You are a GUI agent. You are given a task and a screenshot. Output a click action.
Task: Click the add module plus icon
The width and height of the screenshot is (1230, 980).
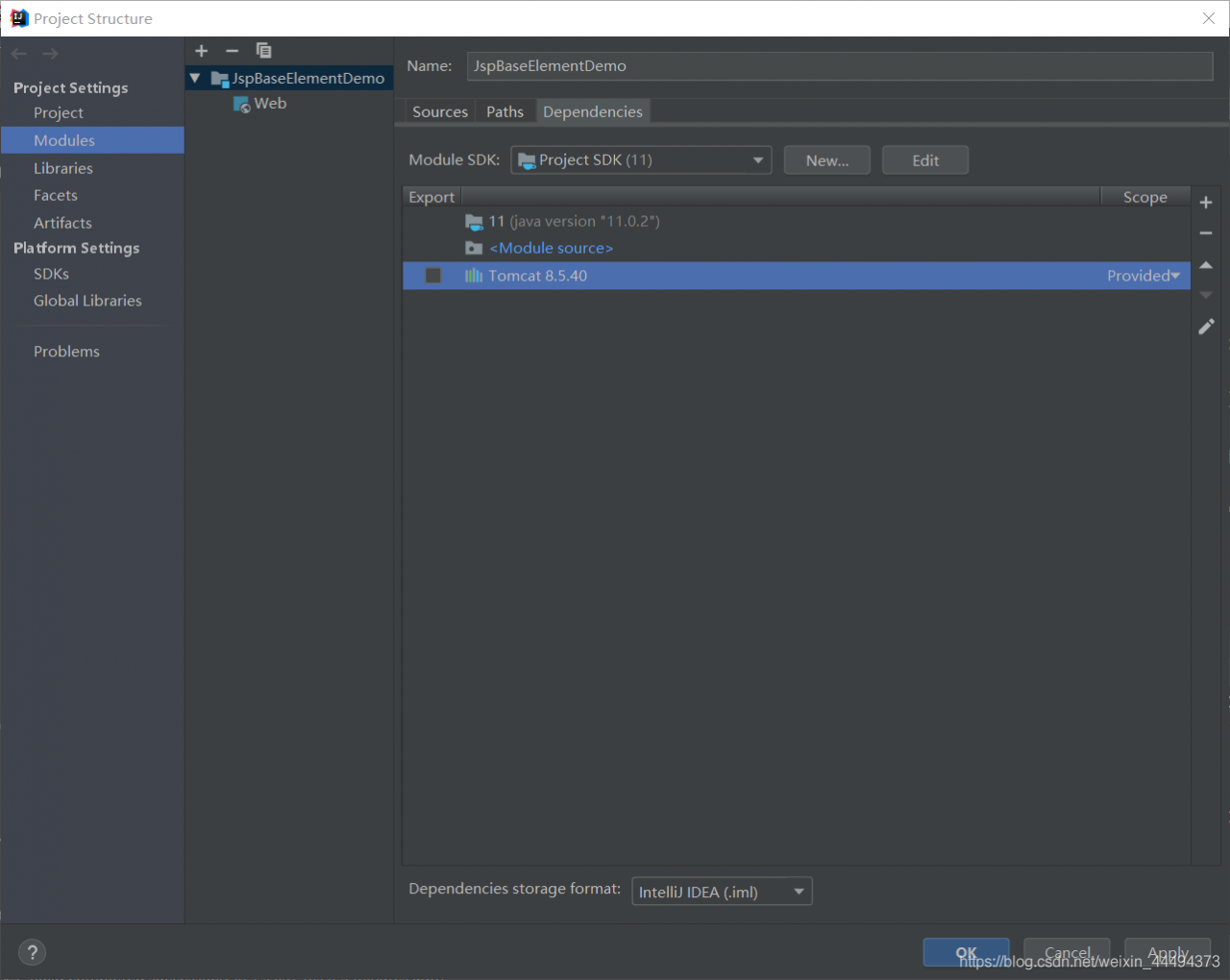(201, 51)
